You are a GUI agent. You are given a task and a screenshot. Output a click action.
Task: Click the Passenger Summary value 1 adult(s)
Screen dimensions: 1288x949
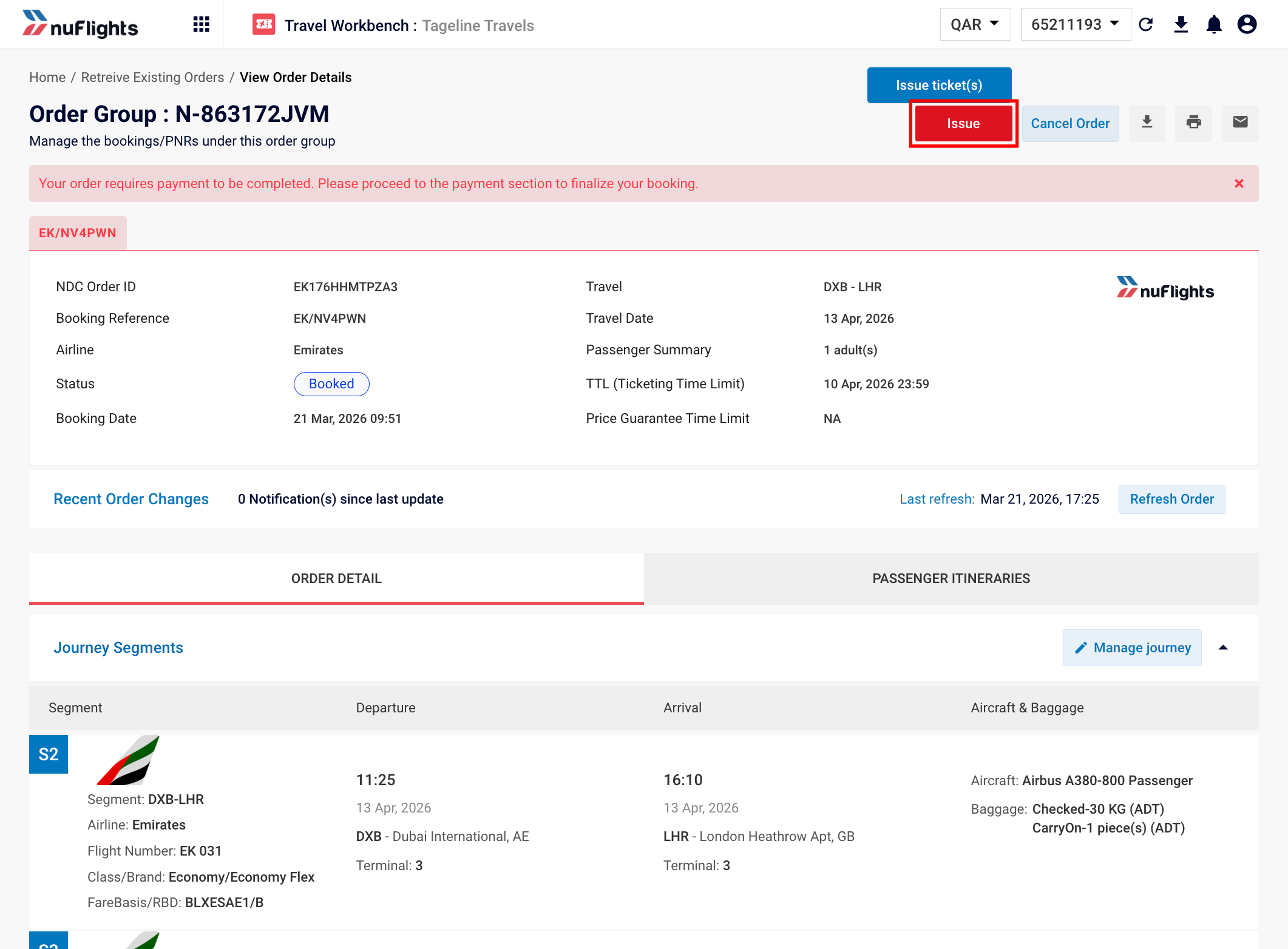click(x=850, y=350)
